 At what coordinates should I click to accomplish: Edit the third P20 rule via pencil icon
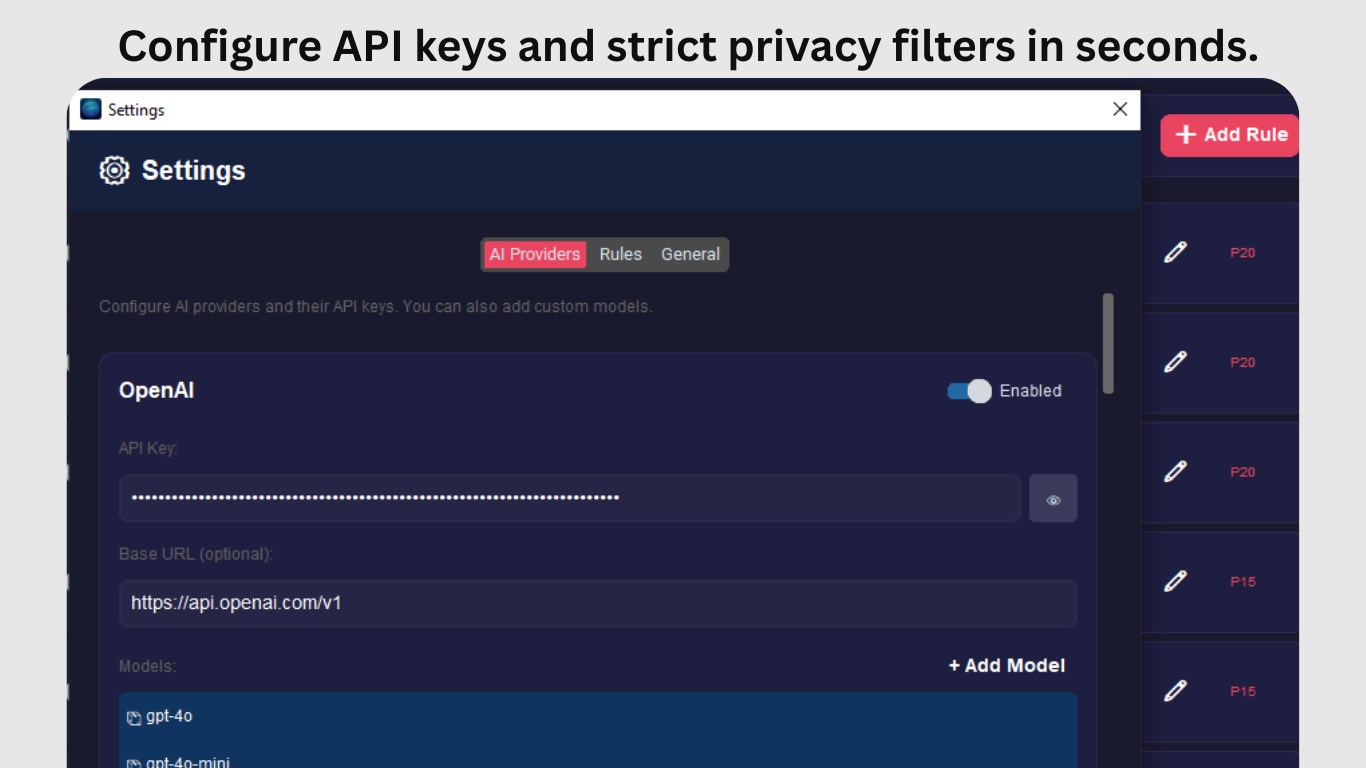tap(1176, 471)
